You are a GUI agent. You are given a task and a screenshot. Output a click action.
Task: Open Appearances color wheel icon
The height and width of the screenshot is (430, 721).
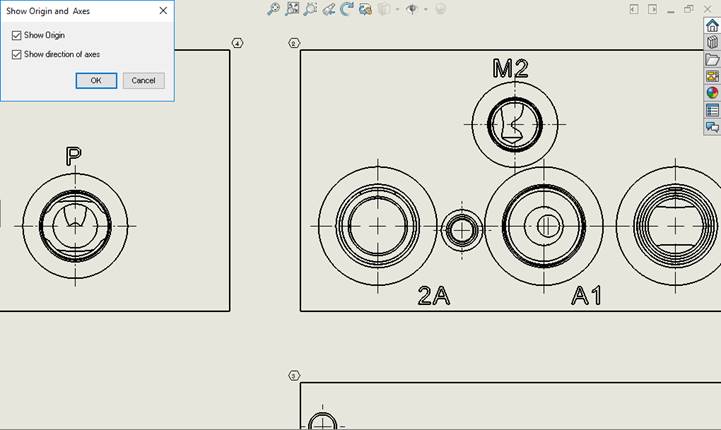click(712, 93)
